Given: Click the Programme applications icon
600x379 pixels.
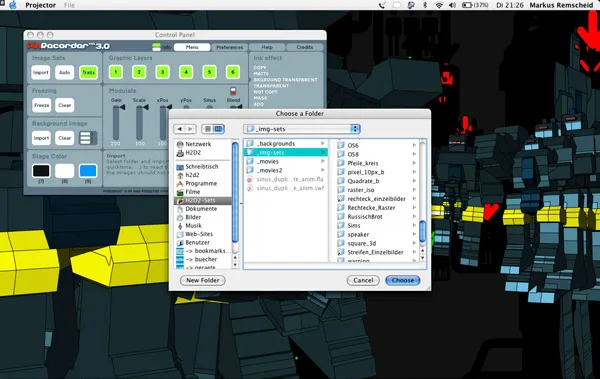Looking at the screenshot, I should [180, 184].
